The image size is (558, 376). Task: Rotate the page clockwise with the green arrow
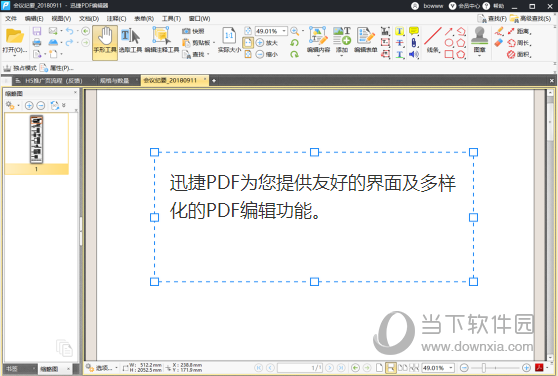click(294, 54)
